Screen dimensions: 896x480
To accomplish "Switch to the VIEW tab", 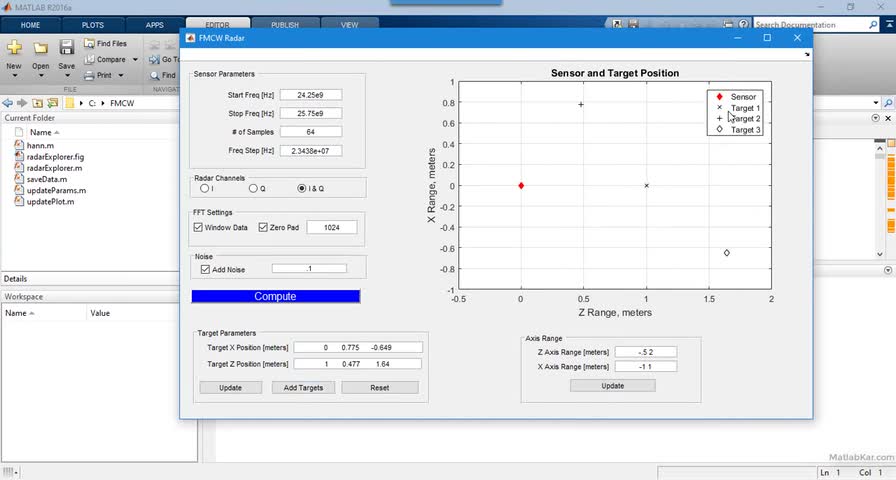I will tap(349, 25).
